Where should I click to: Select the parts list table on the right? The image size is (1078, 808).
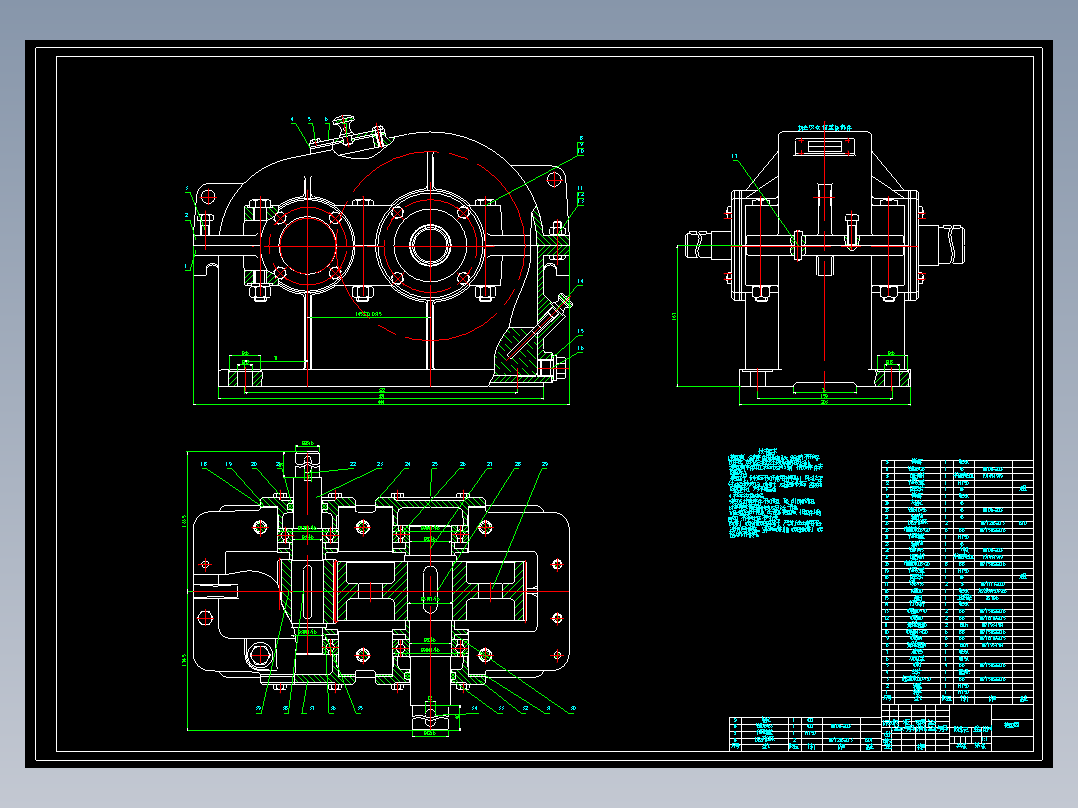click(x=957, y=582)
